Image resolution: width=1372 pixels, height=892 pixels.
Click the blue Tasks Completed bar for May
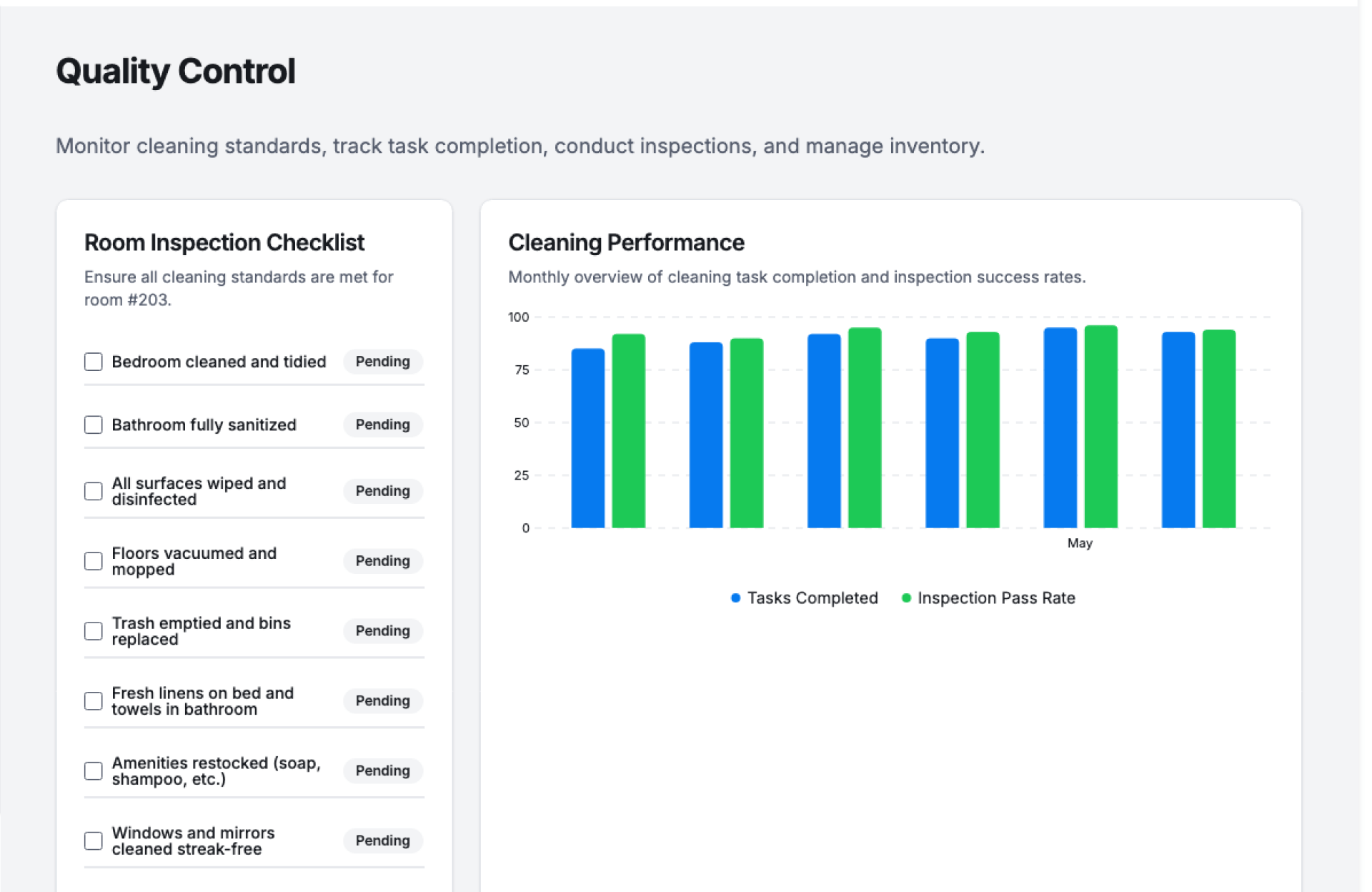(x=1060, y=429)
